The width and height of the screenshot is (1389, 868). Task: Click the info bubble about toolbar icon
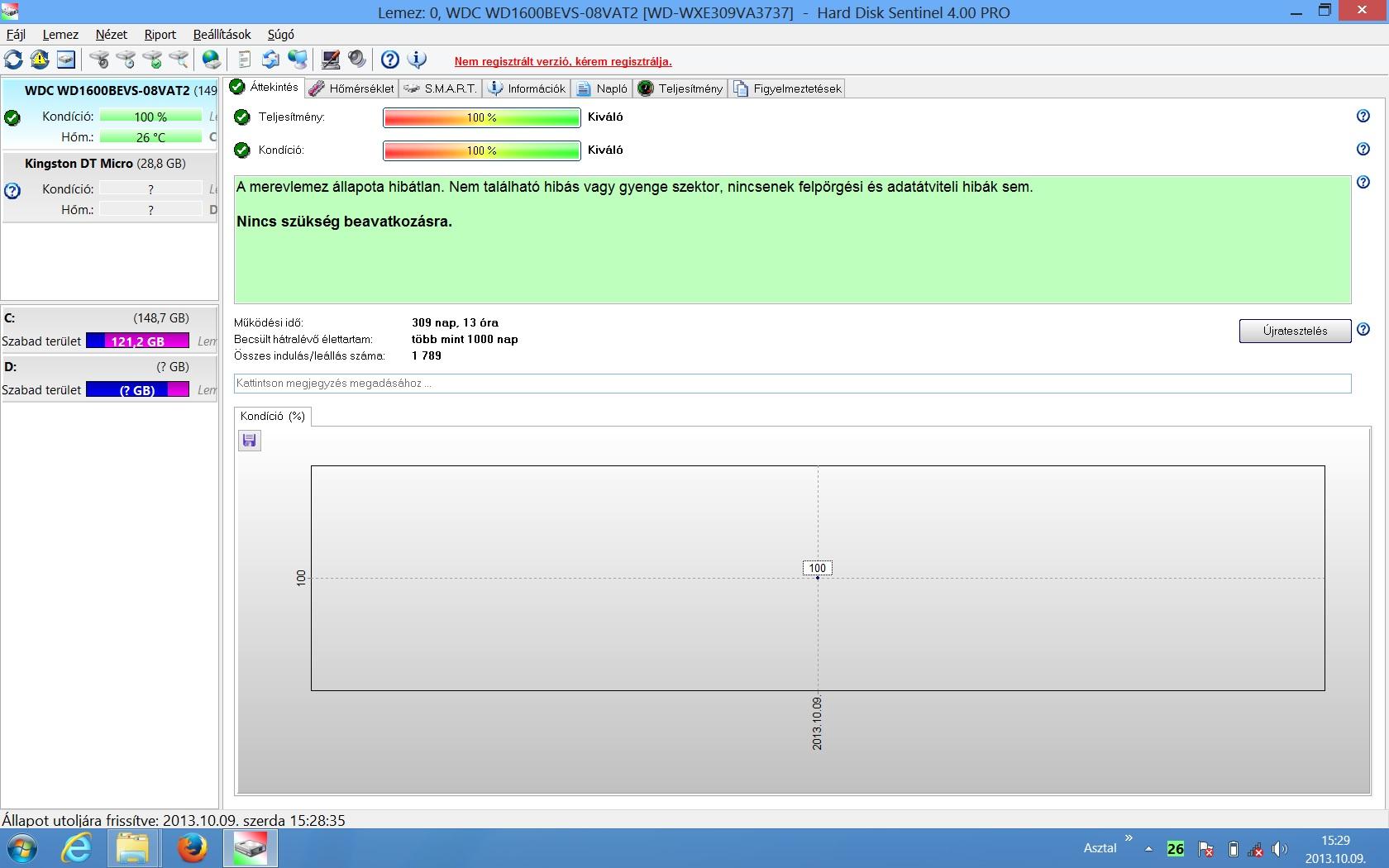[x=418, y=60]
